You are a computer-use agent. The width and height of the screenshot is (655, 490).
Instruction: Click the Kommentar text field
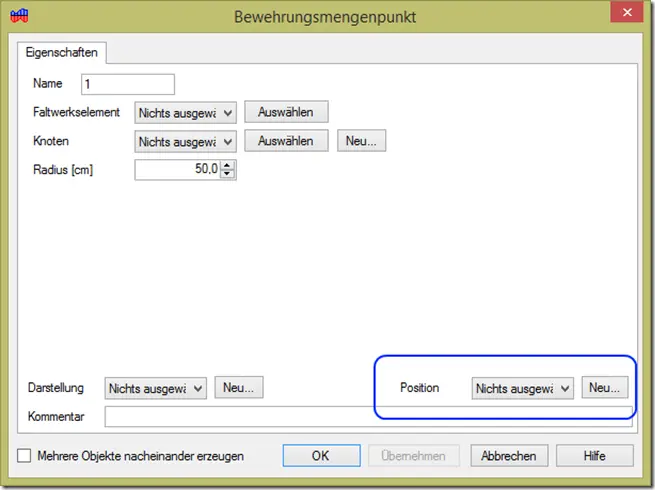(x=368, y=416)
